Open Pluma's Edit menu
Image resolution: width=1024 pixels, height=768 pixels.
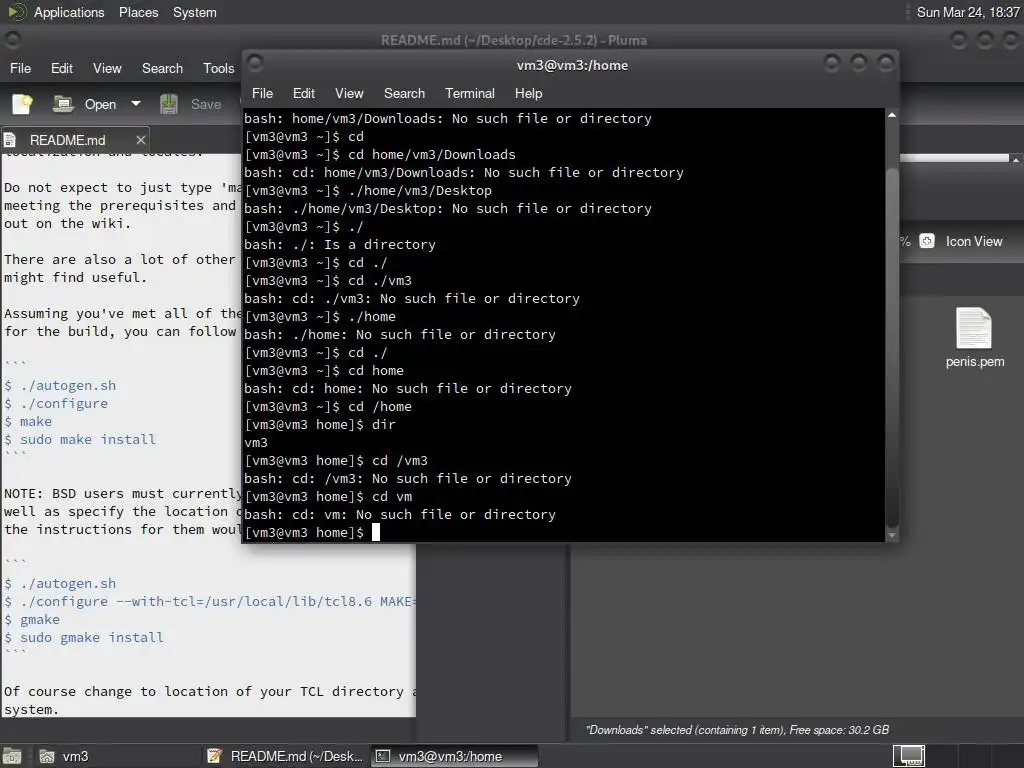62,69
